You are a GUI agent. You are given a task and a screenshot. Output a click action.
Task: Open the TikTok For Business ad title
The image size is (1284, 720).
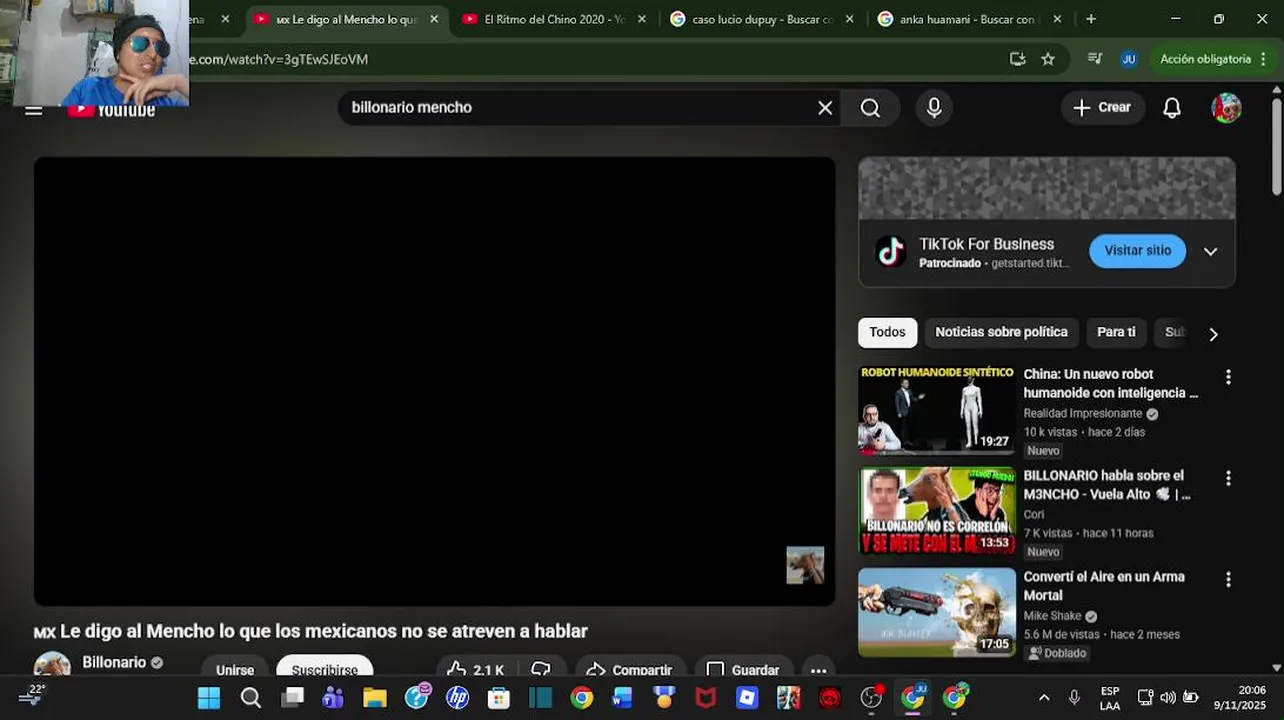(x=986, y=244)
